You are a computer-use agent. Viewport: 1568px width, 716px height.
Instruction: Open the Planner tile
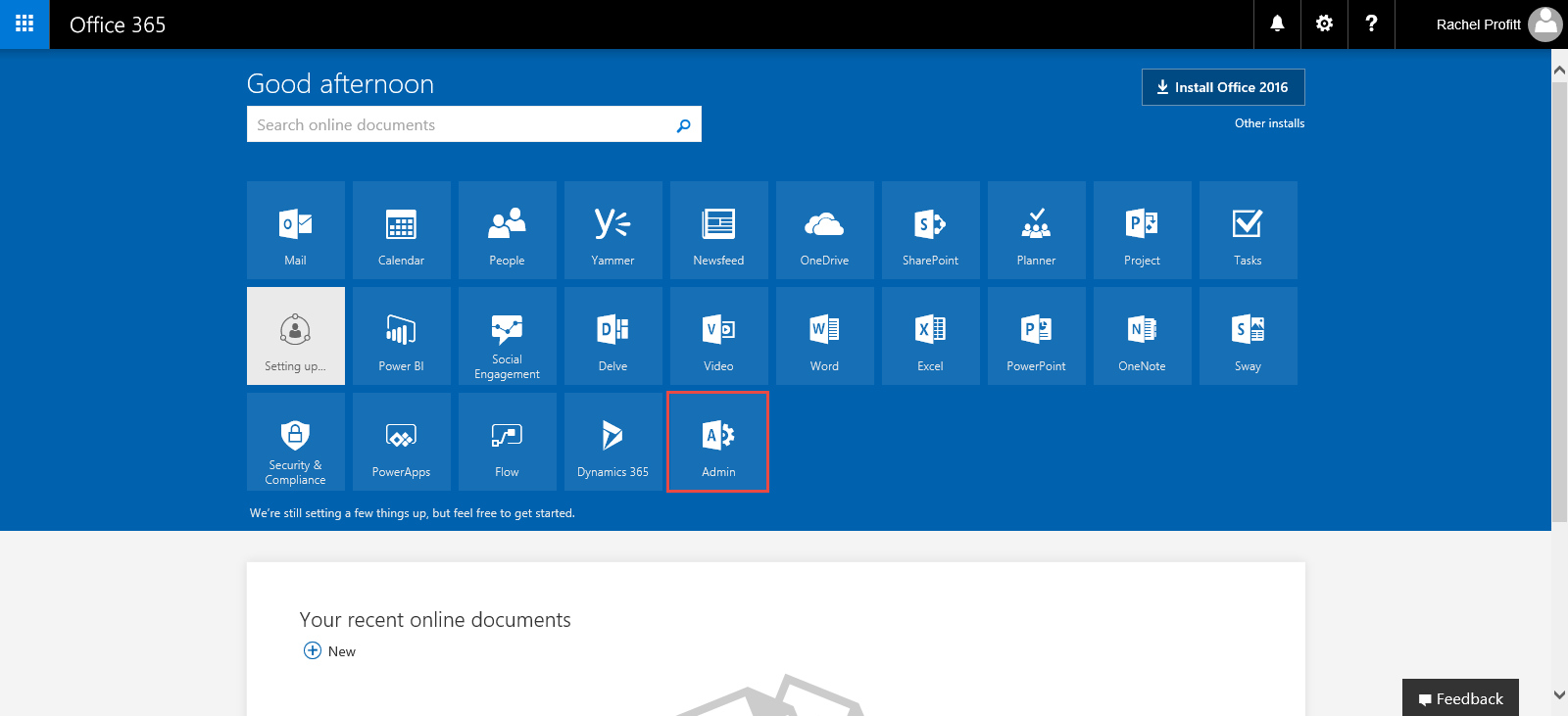[x=1037, y=230]
